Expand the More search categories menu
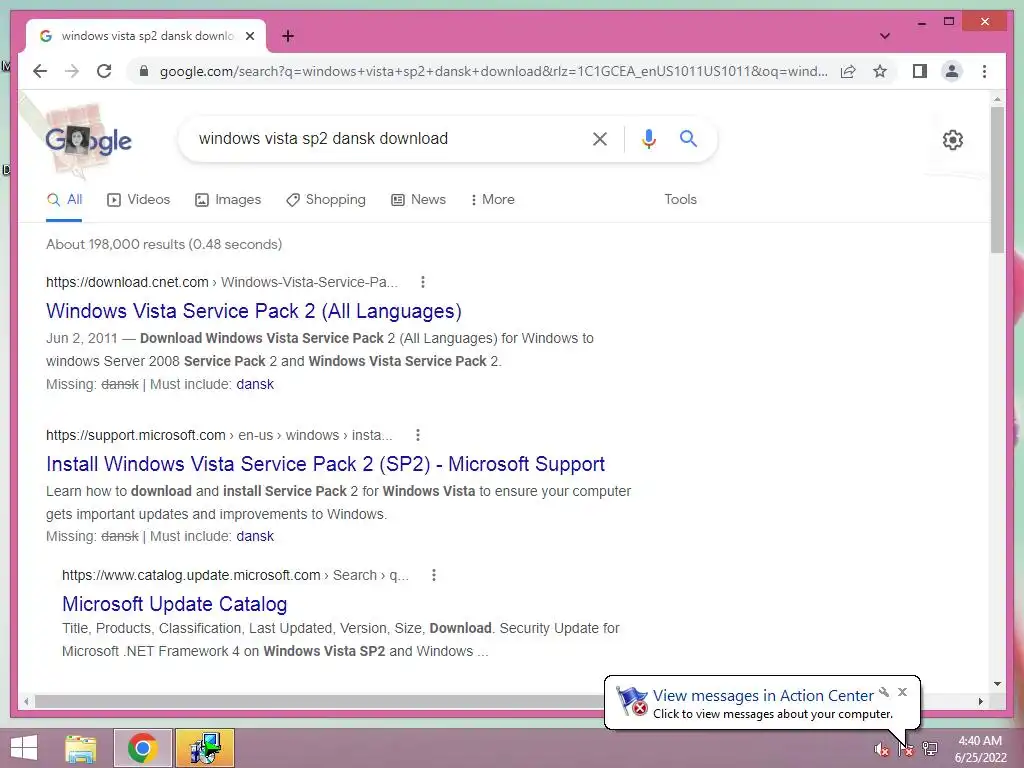Image resolution: width=1024 pixels, height=768 pixels. [492, 200]
